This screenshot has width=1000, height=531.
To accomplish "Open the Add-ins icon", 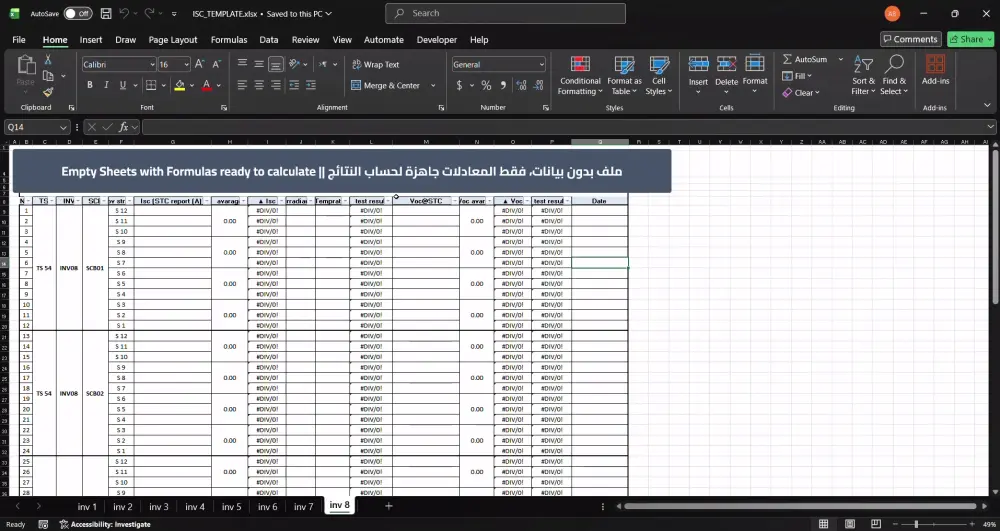I will pos(935,69).
